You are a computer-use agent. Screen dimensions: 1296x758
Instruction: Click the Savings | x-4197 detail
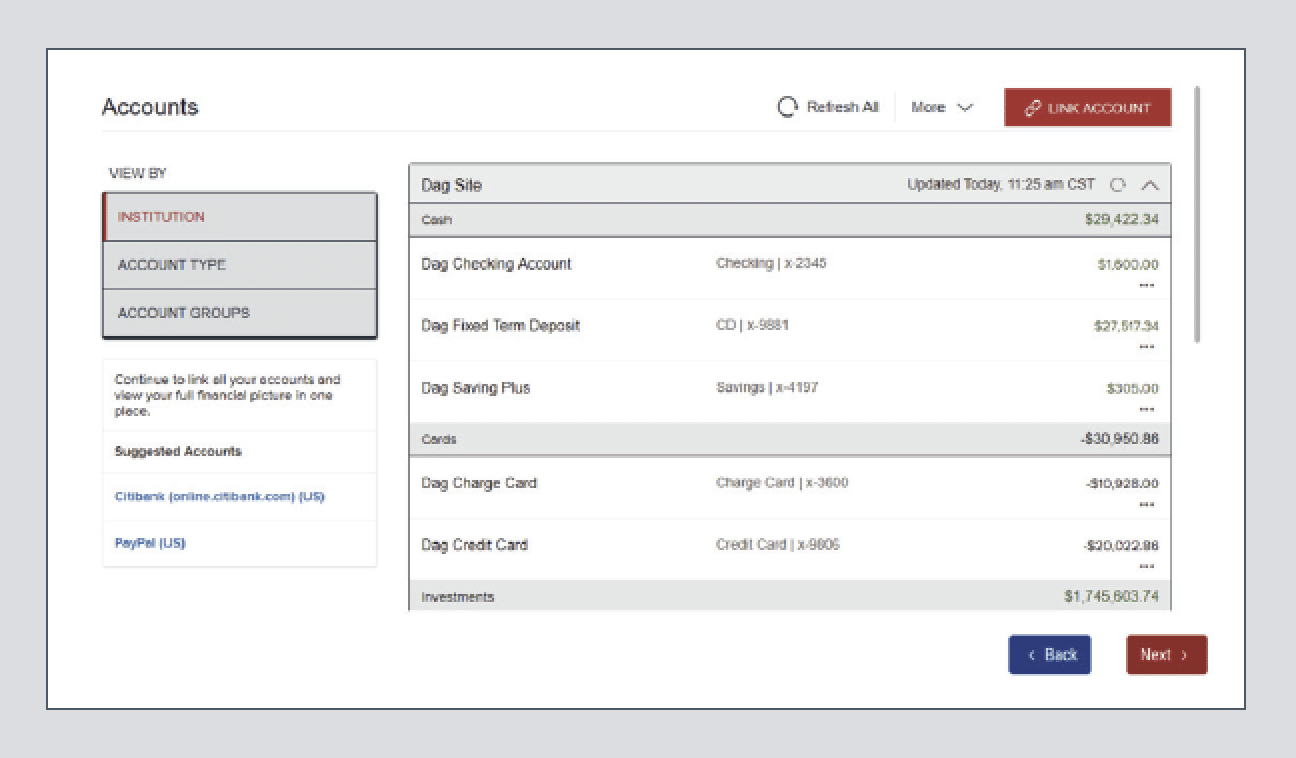pos(767,387)
